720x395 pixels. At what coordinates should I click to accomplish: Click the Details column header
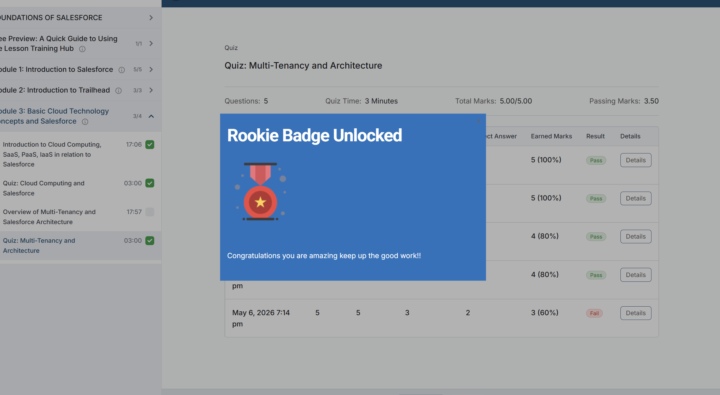(x=630, y=136)
